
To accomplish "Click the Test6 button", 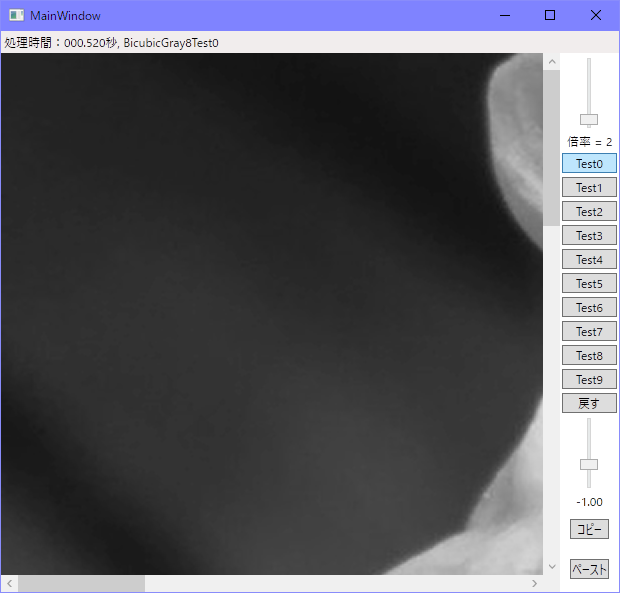I will pyautogui.click(x=589, y=307).
